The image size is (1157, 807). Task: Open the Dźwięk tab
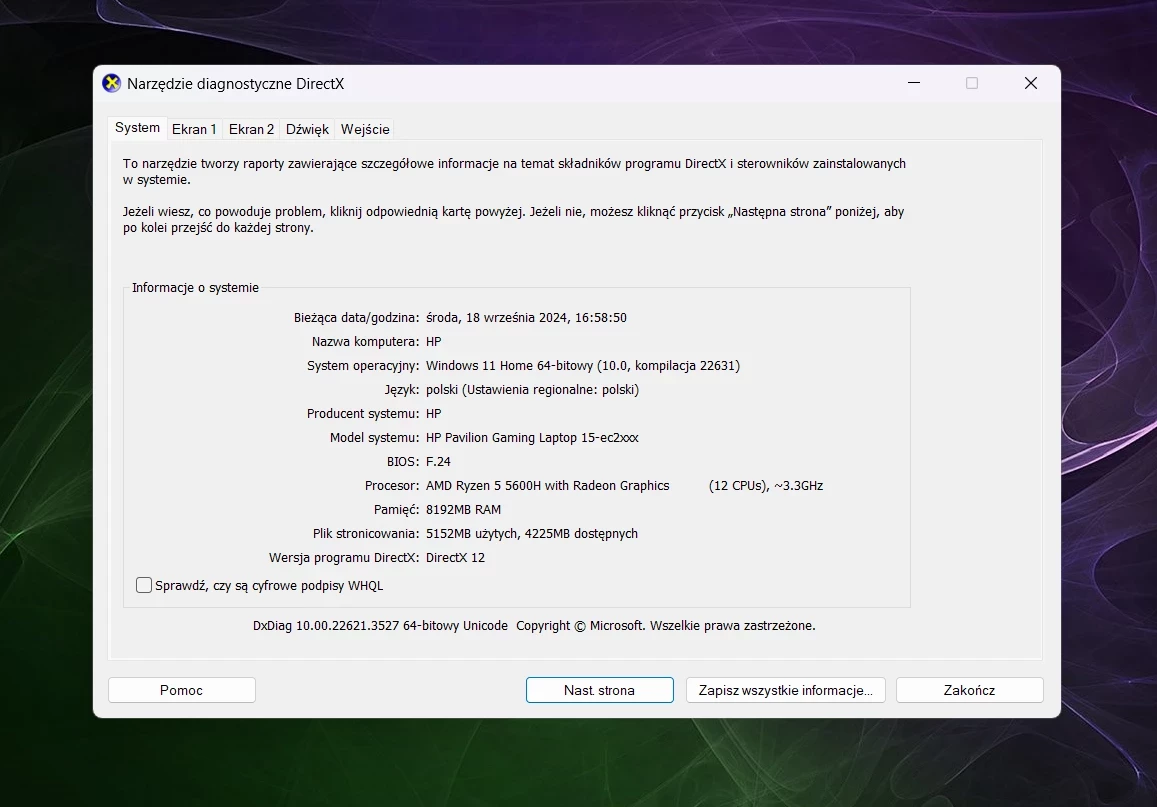point(307,129)
